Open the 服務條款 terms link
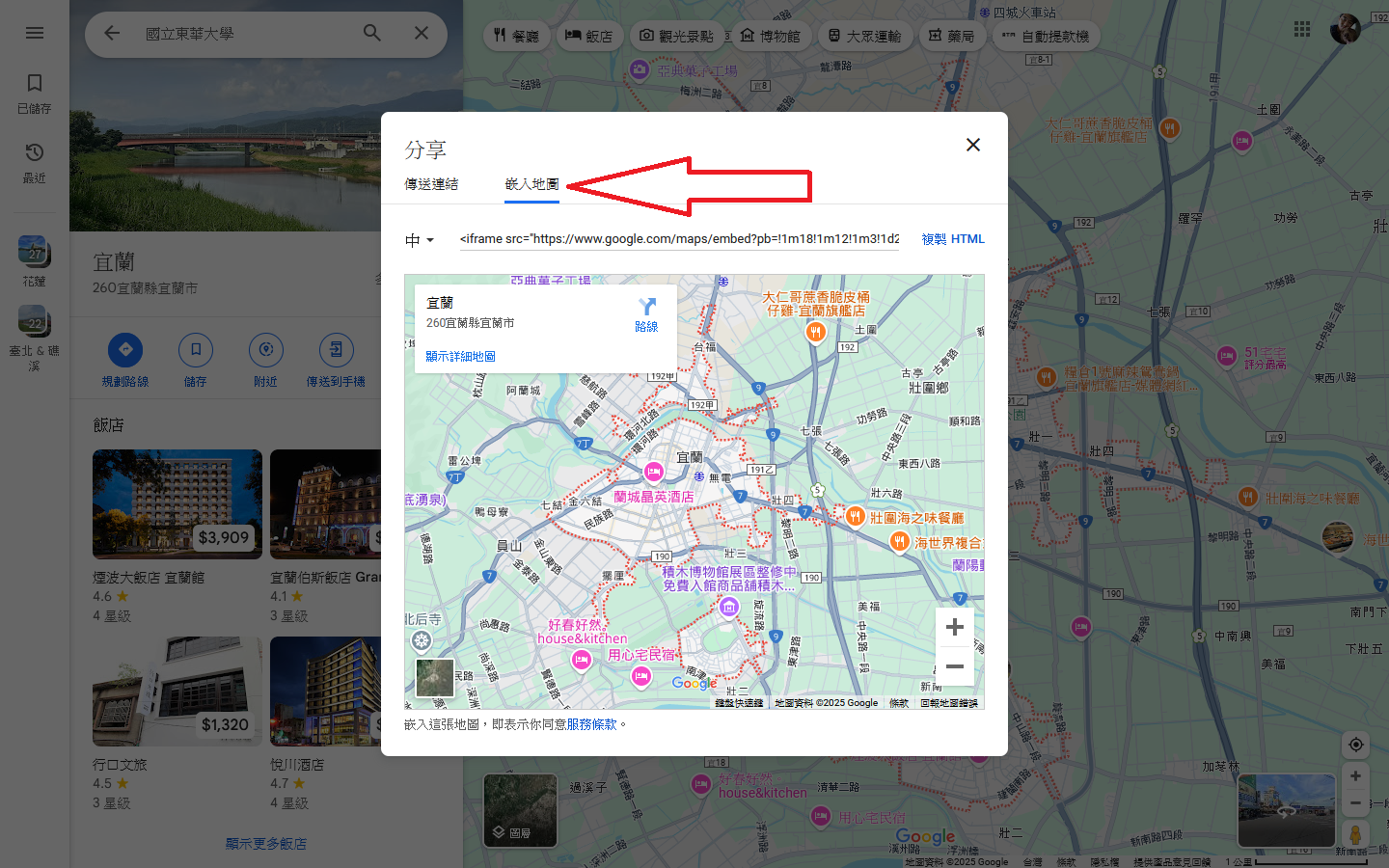The width and height of the screenshot is (1389, 868). (591, 724)
